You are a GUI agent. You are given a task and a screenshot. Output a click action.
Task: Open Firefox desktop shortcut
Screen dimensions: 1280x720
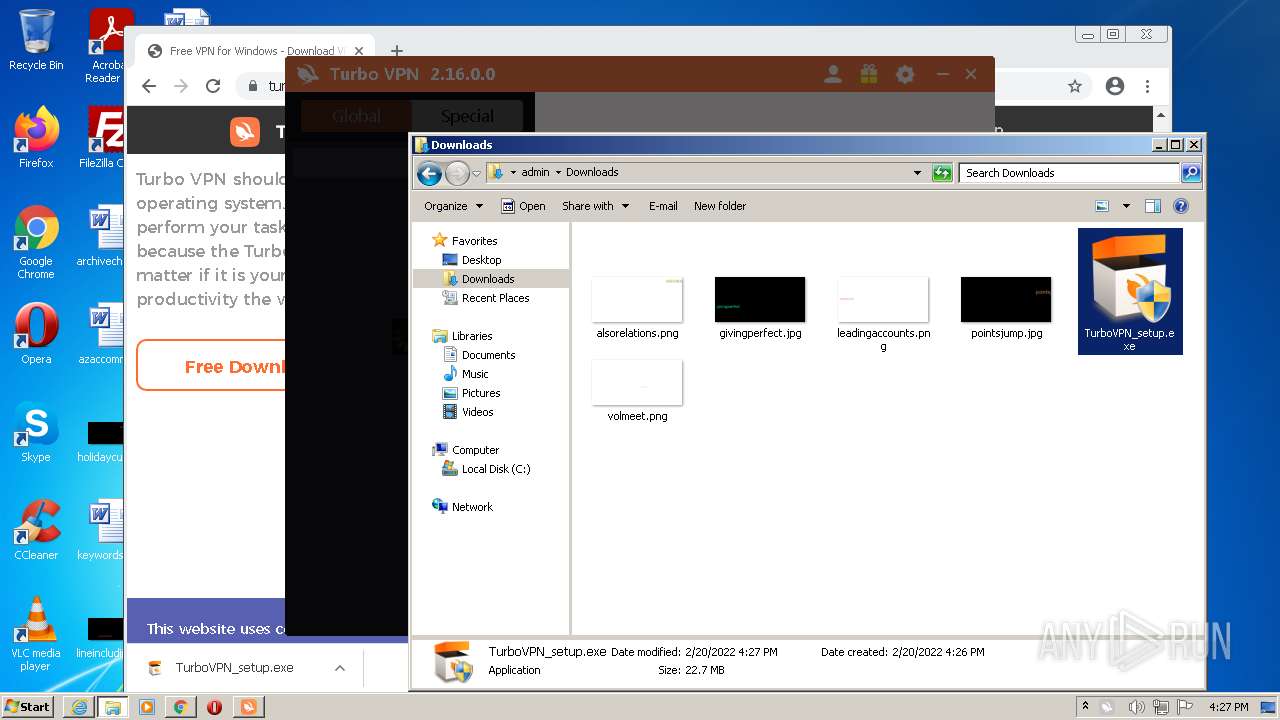(x=36, y=138)
